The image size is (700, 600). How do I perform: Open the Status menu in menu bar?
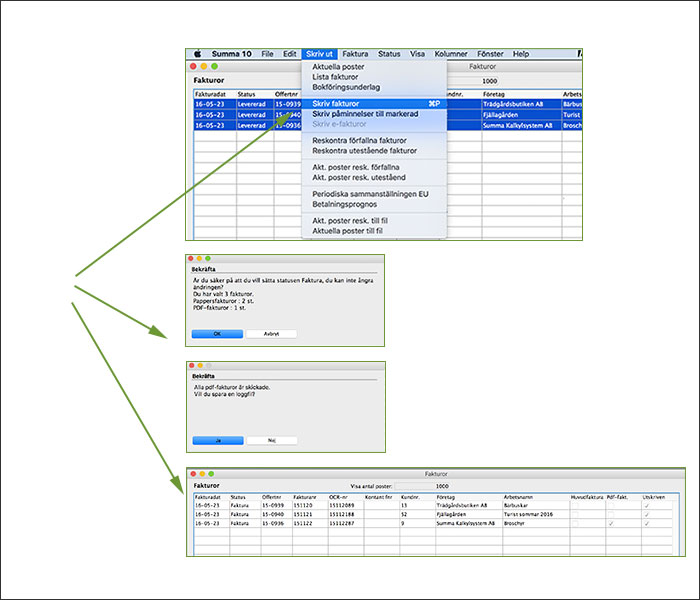389,54
